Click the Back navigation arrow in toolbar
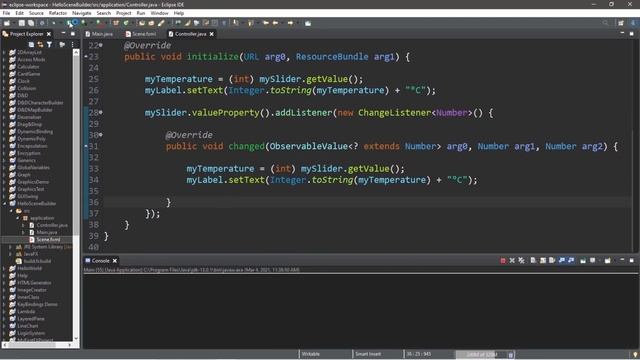Viewport: 640px width, 360px height. click(x=276, y=23)
